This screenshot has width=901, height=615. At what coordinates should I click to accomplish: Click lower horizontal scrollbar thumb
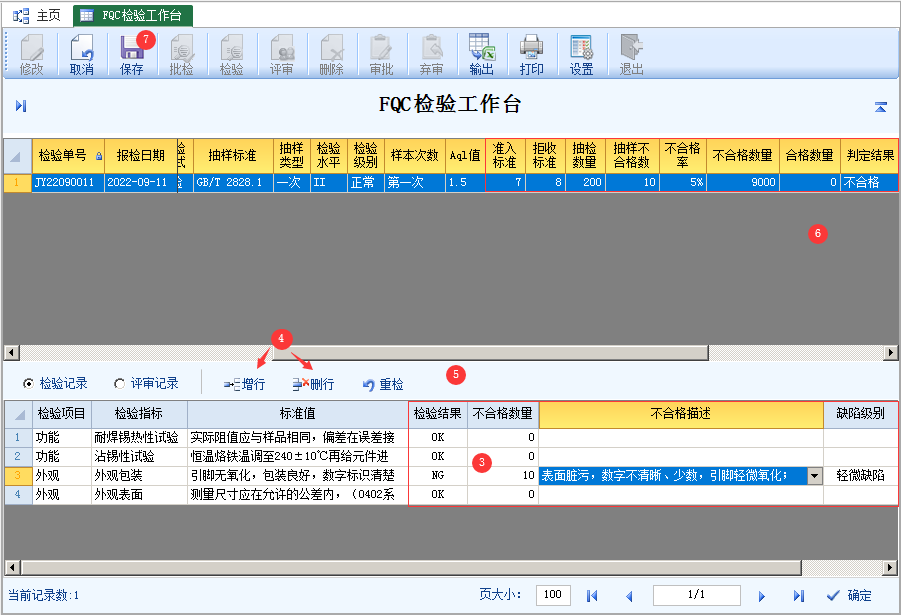tap(411, 568)
